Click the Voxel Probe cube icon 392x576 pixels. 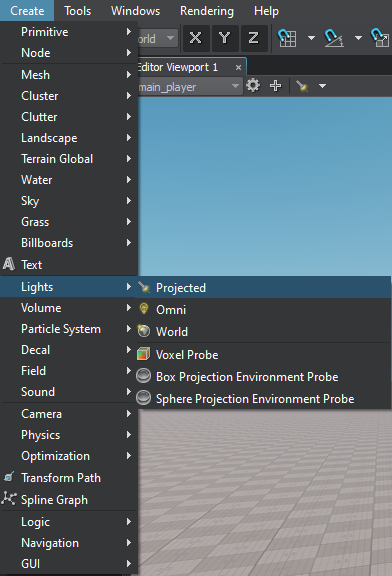(143, 354)
